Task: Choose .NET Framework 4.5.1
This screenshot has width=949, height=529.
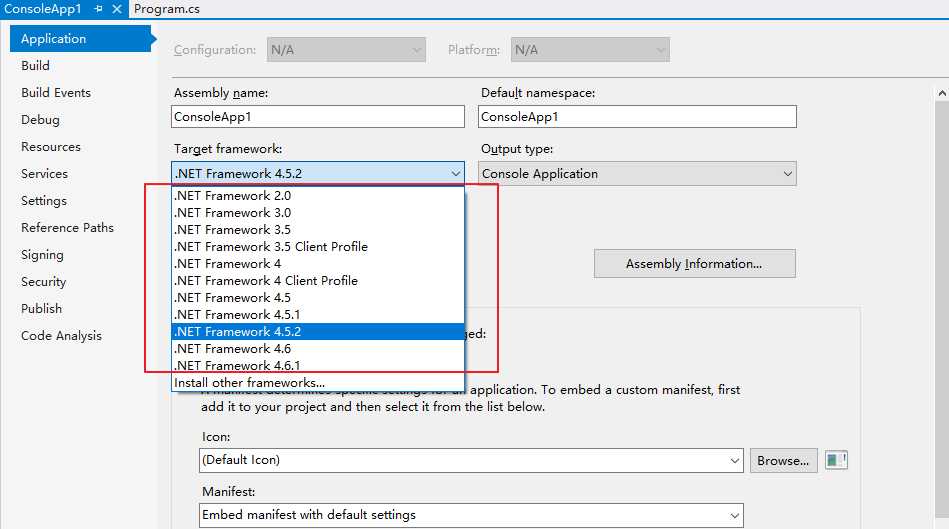Action: click(x=318, y=314)
